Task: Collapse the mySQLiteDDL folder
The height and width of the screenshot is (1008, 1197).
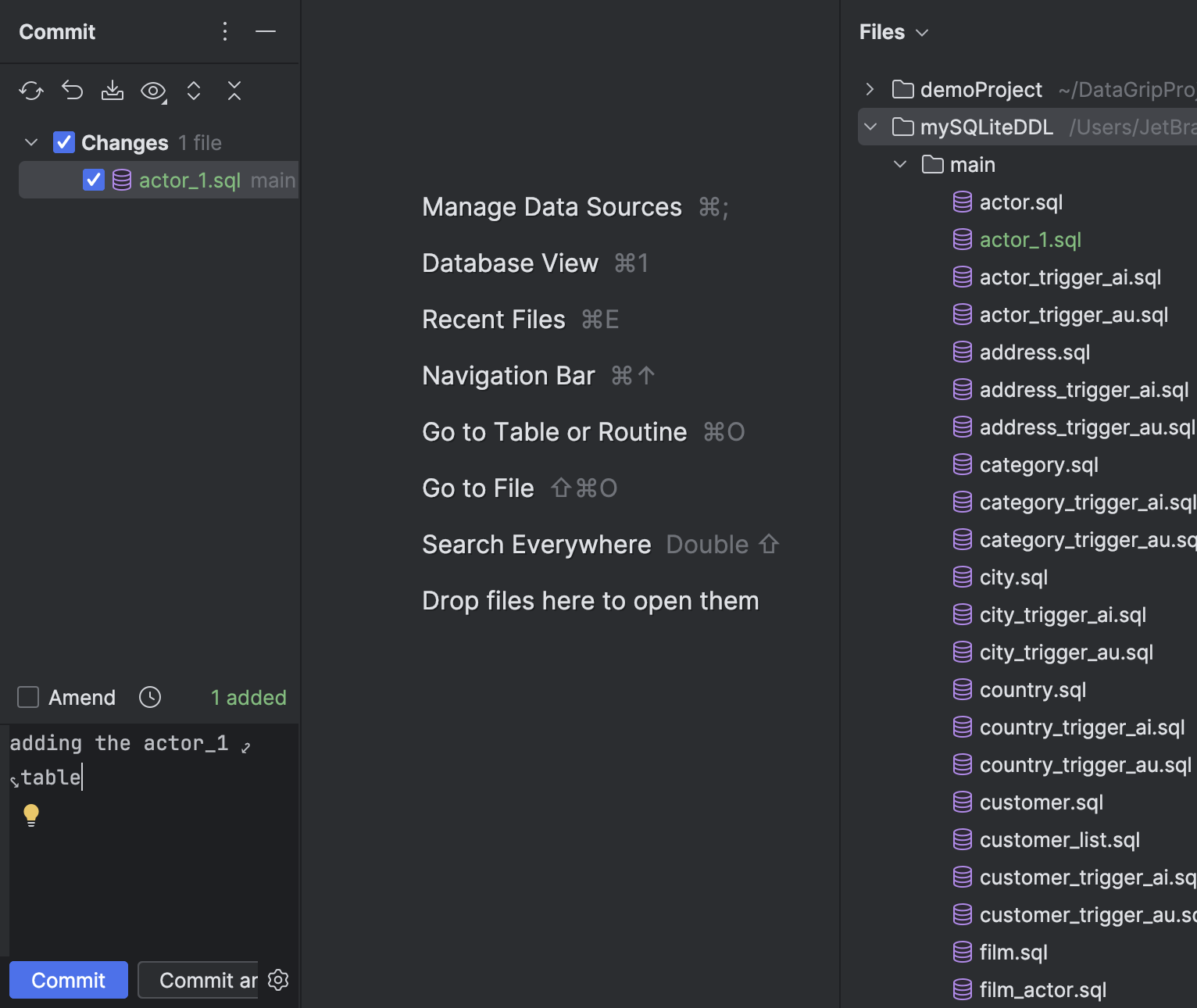Action: [x=870, y=127]
